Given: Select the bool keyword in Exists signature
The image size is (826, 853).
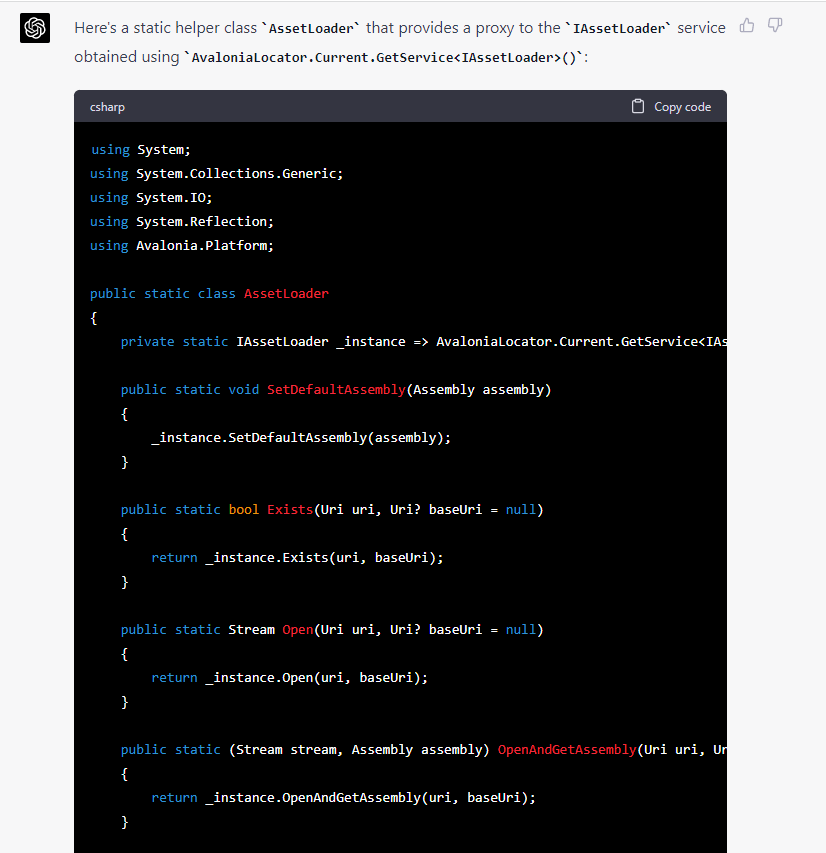Looking at the screenshot, I should tap(243, 509).
